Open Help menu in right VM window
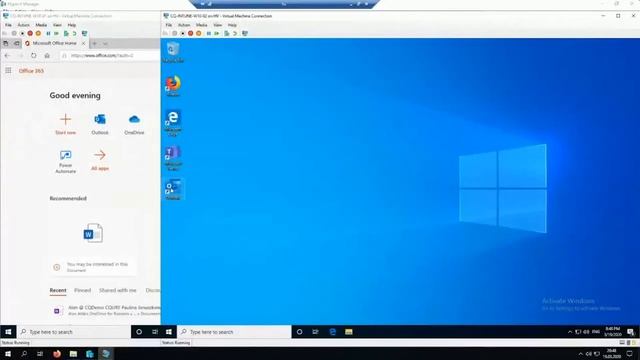This screenshot has height=360, width=640. coord(232,25)
